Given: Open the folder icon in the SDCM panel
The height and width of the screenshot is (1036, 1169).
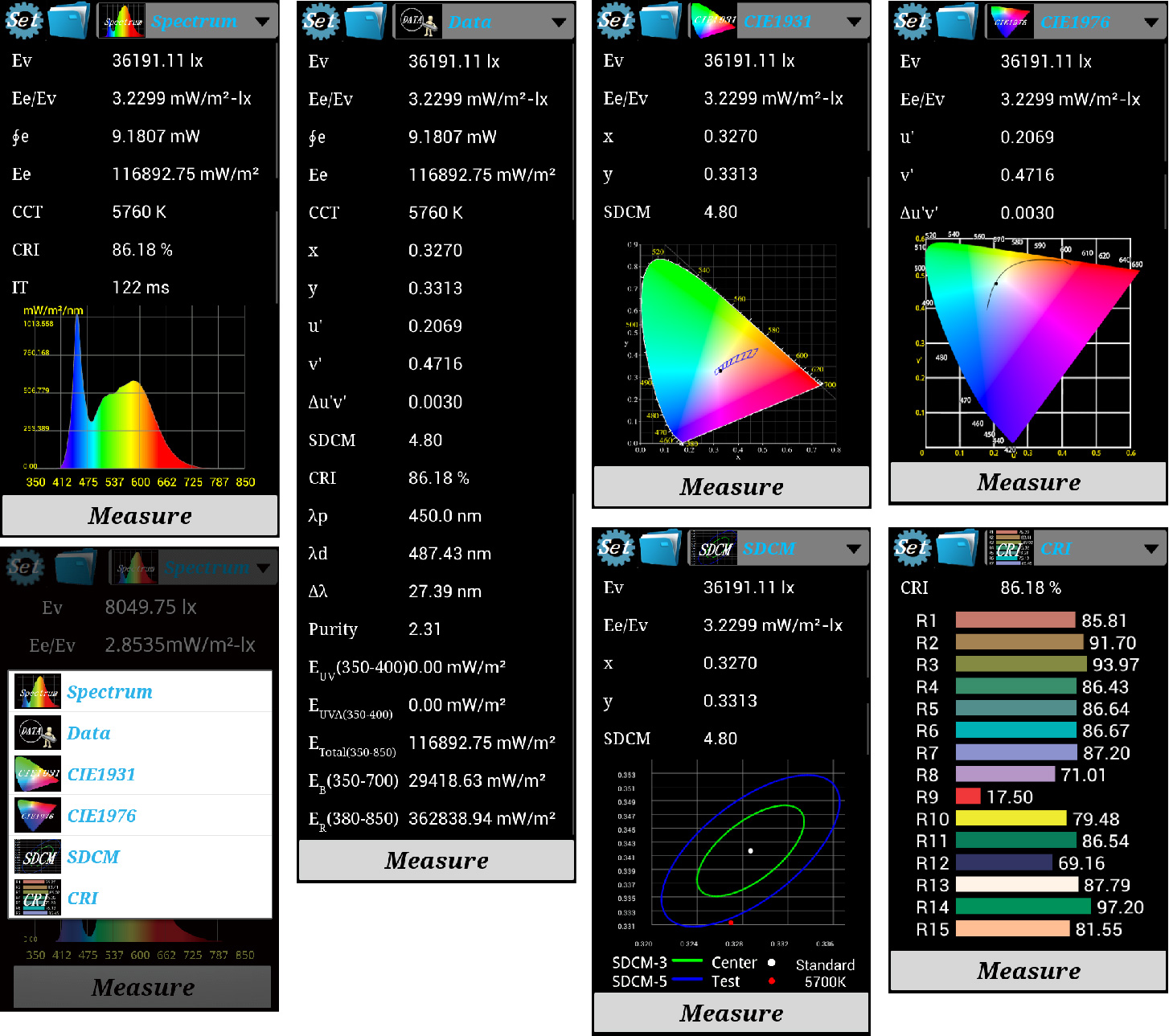Looking at the screenshot, I should (x=661, y=547).
